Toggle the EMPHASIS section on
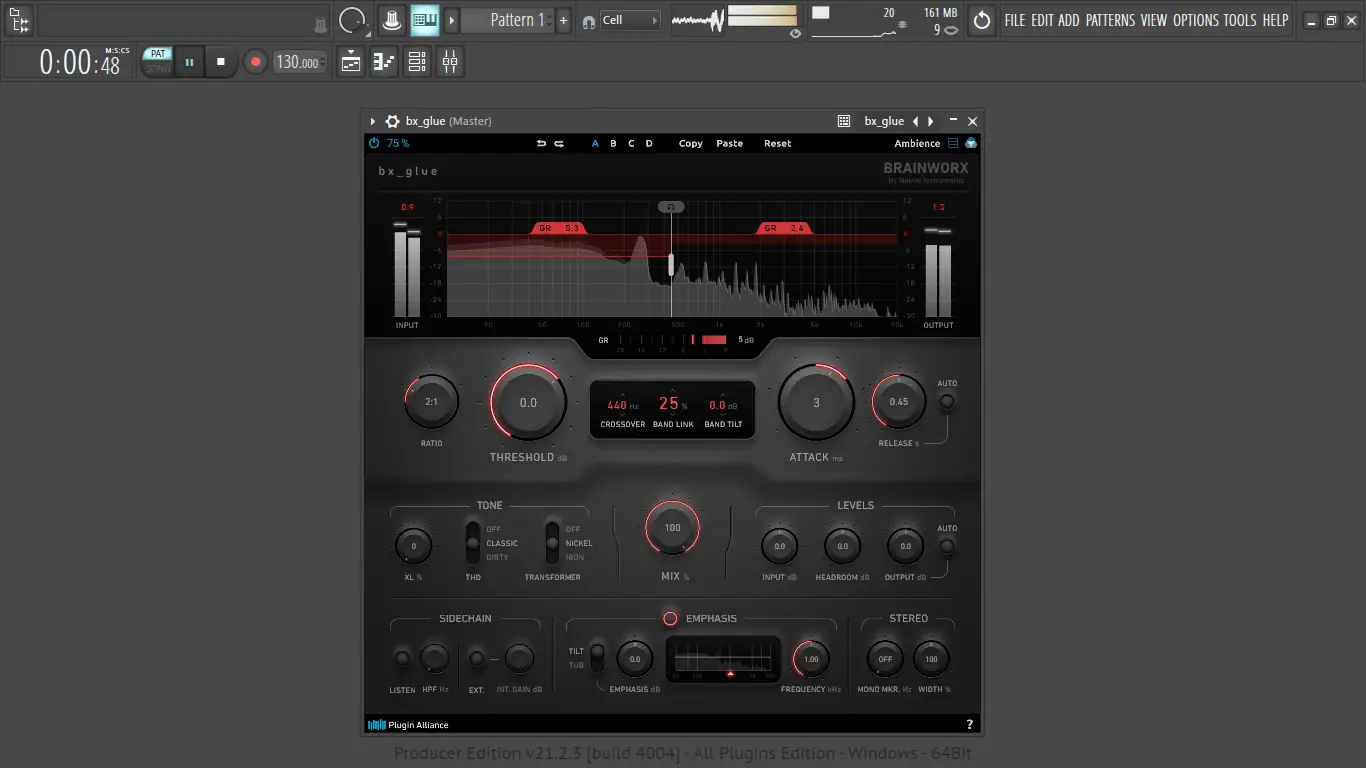The height and width of the screenshot is (768, 1366). click(x=671, y=618)
